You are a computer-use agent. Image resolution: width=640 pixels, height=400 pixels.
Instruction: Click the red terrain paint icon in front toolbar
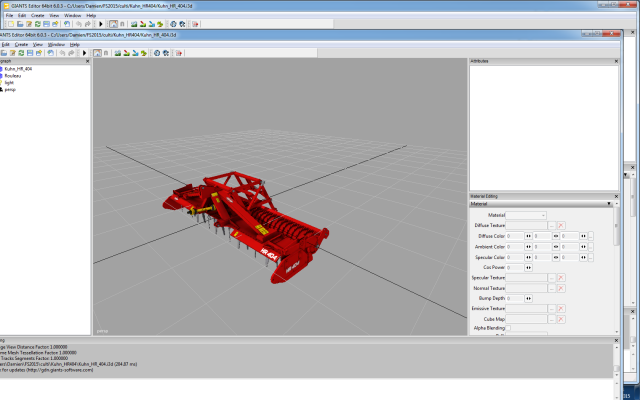127,53
